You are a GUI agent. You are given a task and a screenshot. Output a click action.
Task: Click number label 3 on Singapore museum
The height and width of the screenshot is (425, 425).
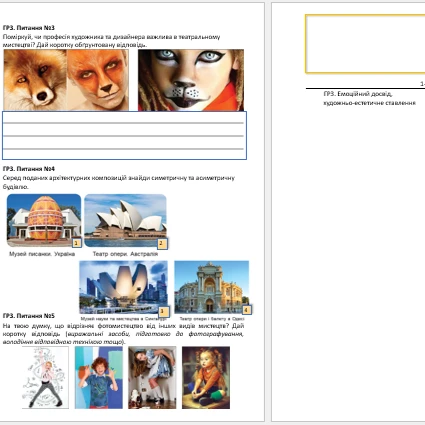tap(163, 311)
